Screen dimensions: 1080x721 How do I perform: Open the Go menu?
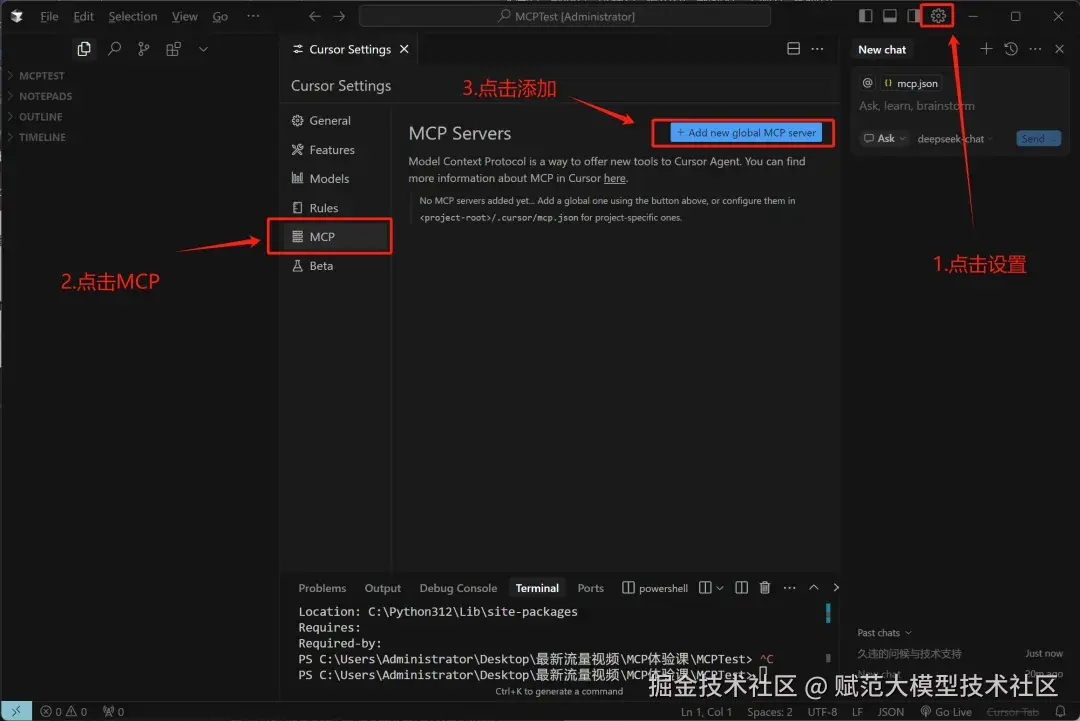pyautogui.click(x=220, y=16)
